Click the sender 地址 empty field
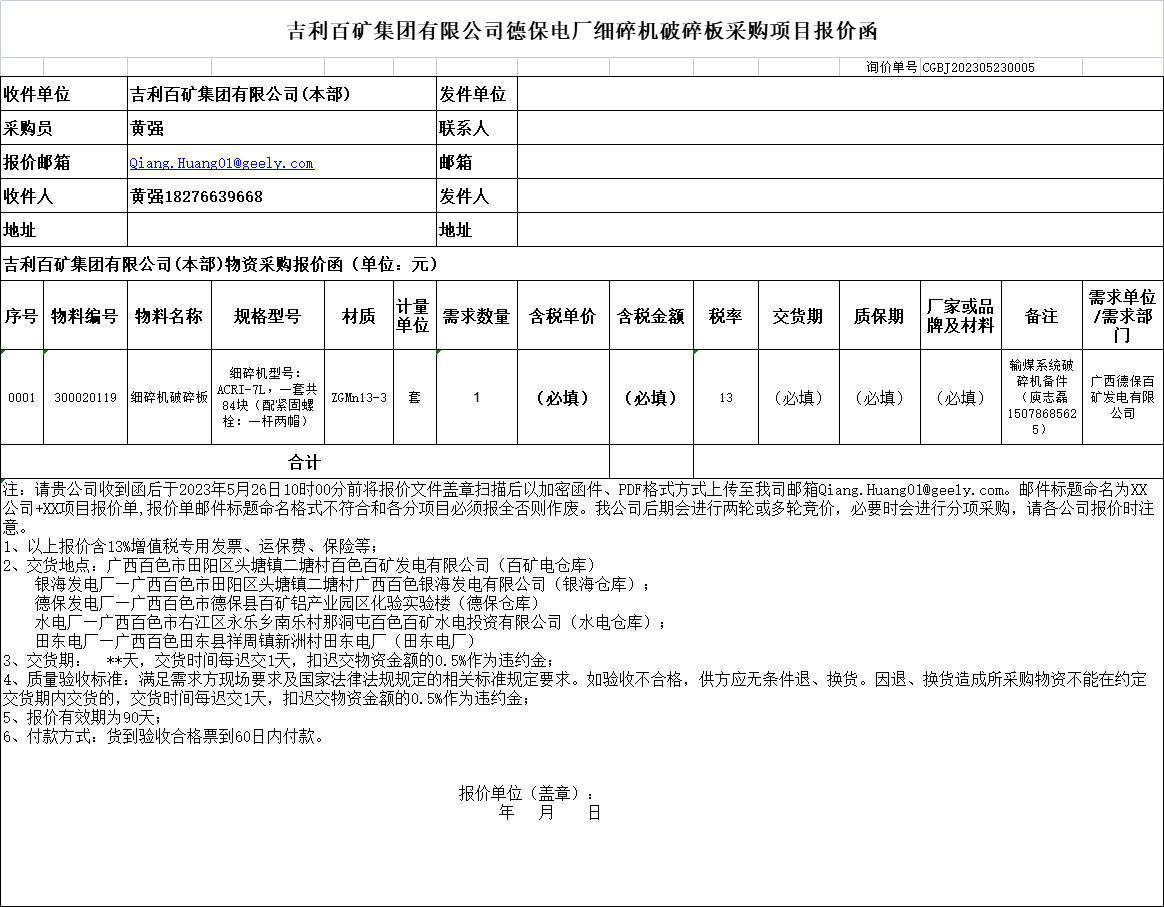1164x907 pixels. tap(840, 230)
